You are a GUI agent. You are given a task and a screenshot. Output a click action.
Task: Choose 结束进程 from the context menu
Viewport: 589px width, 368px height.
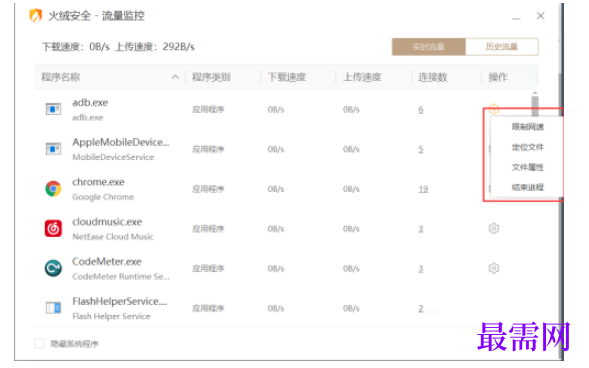click(x=527, y=187)
